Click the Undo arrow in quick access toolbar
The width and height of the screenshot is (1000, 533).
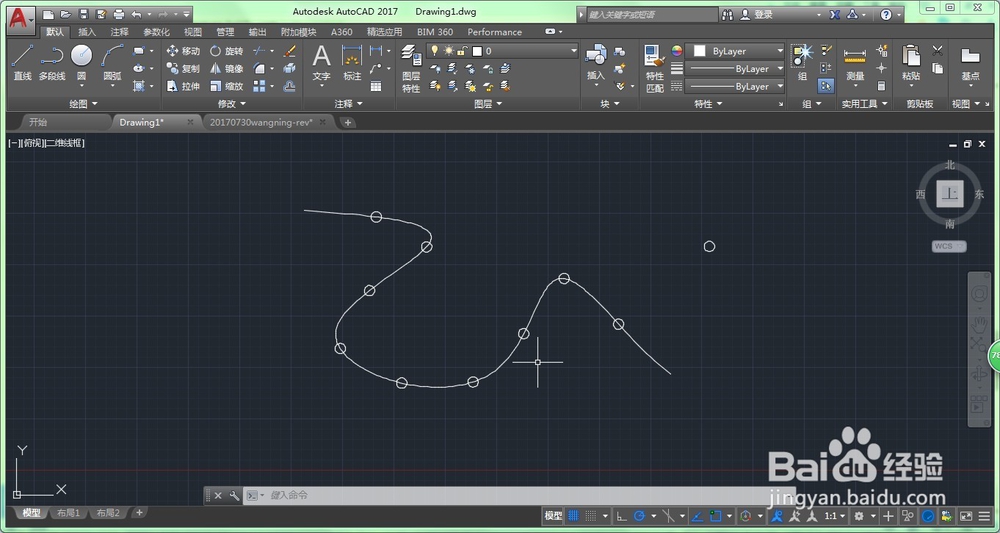(136, 14)
